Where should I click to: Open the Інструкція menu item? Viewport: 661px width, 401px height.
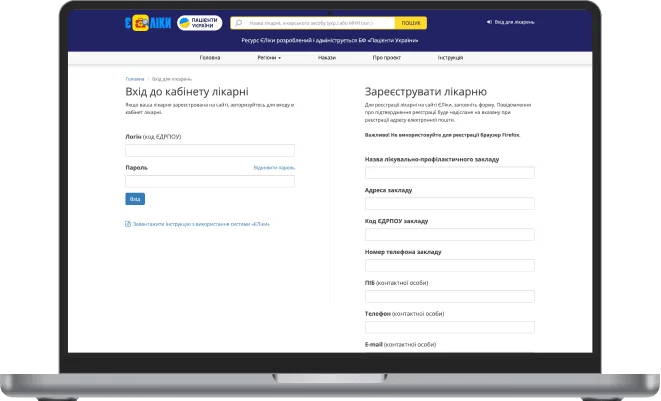pos(450,58)
